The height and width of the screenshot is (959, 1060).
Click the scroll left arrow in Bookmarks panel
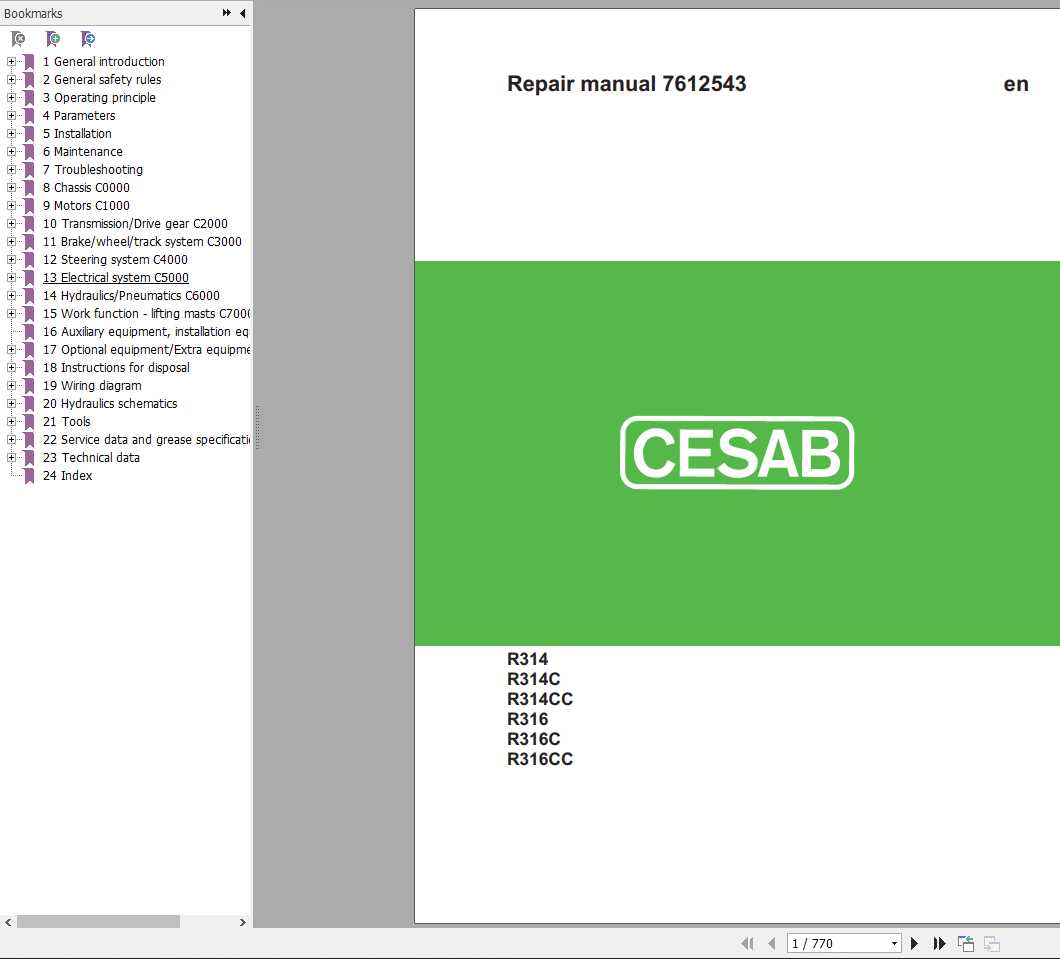coord(8,922)
